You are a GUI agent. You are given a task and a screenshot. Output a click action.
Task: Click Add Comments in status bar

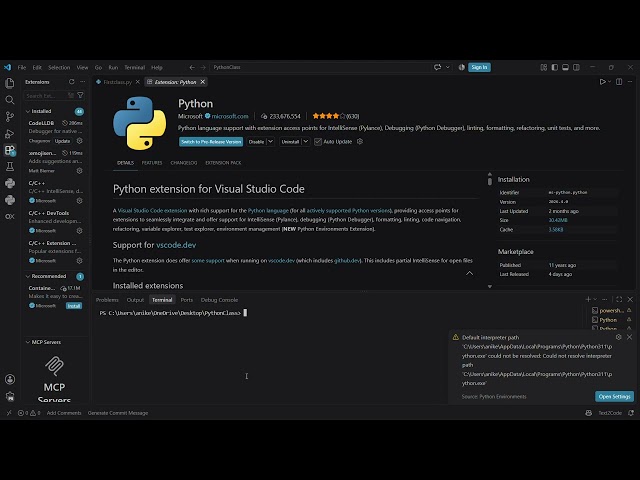(x=64, y=413)
